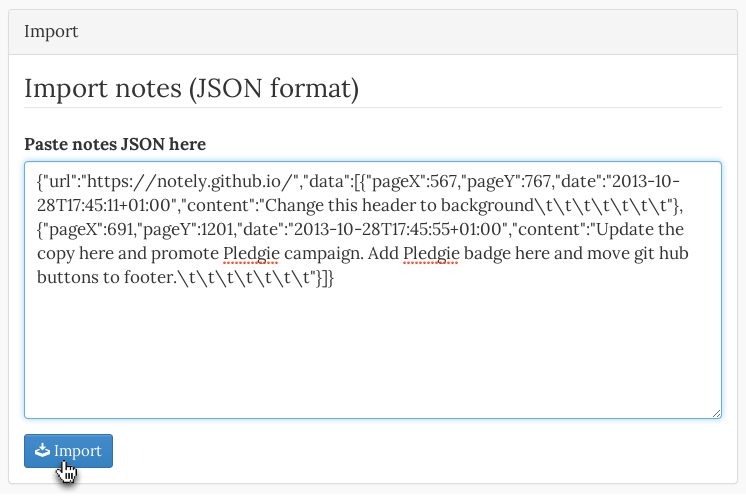Click the "Import notes (JSON format)" heading
This screenshot has height=497, width=746.
(192, 88)
